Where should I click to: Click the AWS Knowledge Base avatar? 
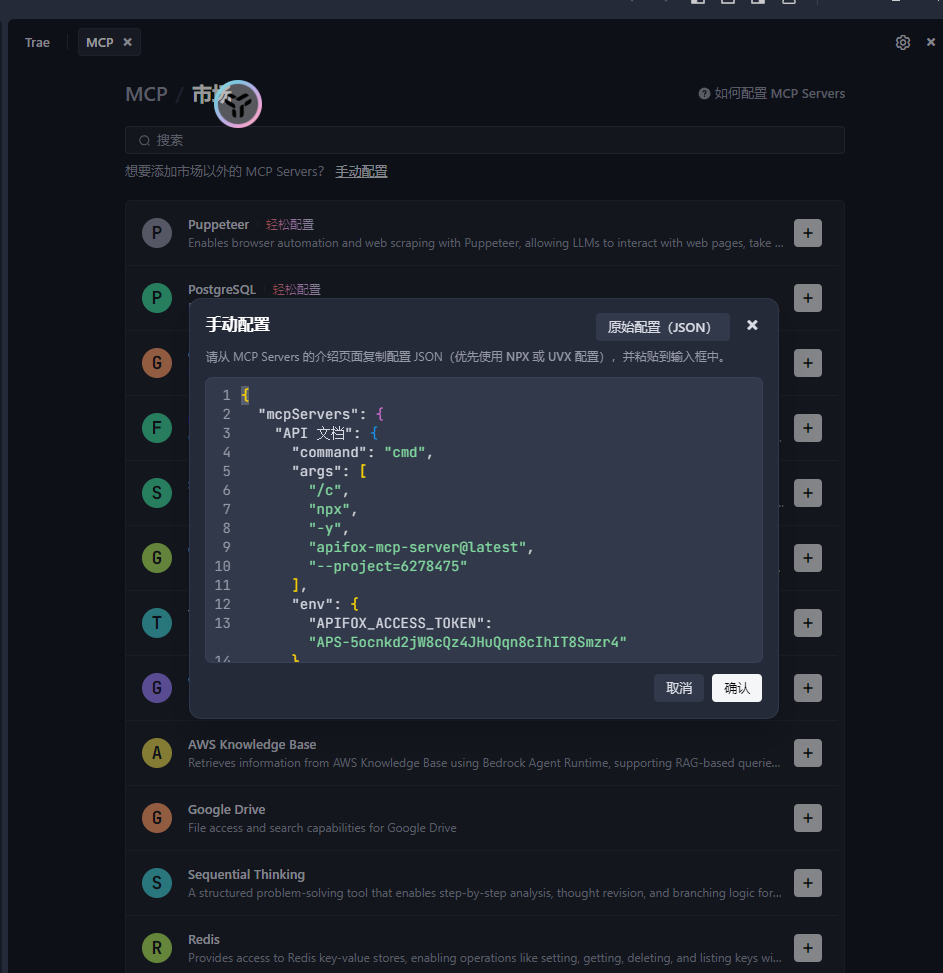click(x=157, y=753)
